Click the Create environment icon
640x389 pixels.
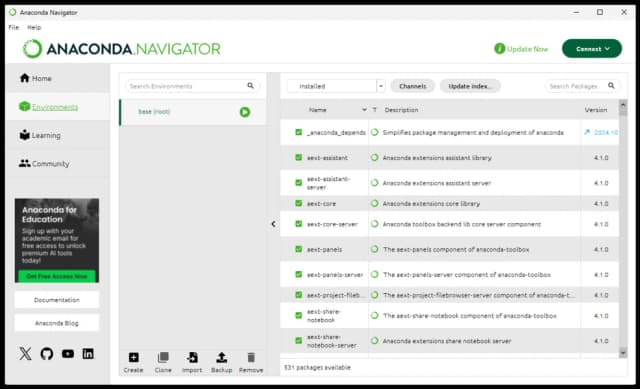pyautogui.click(x=133, y=358)
